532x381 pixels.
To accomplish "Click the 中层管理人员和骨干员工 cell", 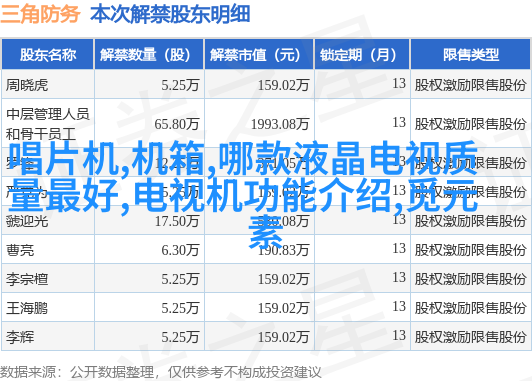I will [x=48, y=124].
